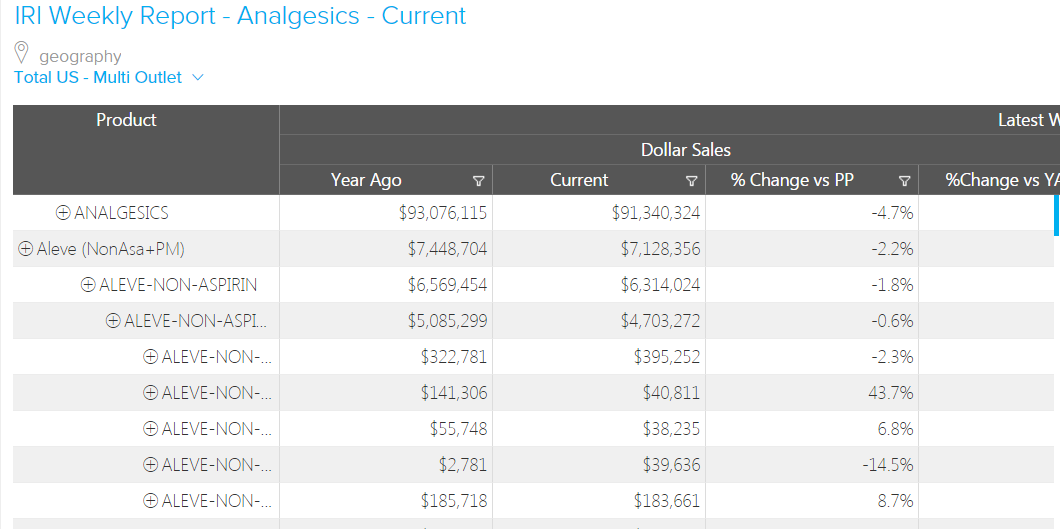Viewport: 1061px width, 529px height.
Task: Click the filter icon on Year Ago column
Action: [478, 181]
